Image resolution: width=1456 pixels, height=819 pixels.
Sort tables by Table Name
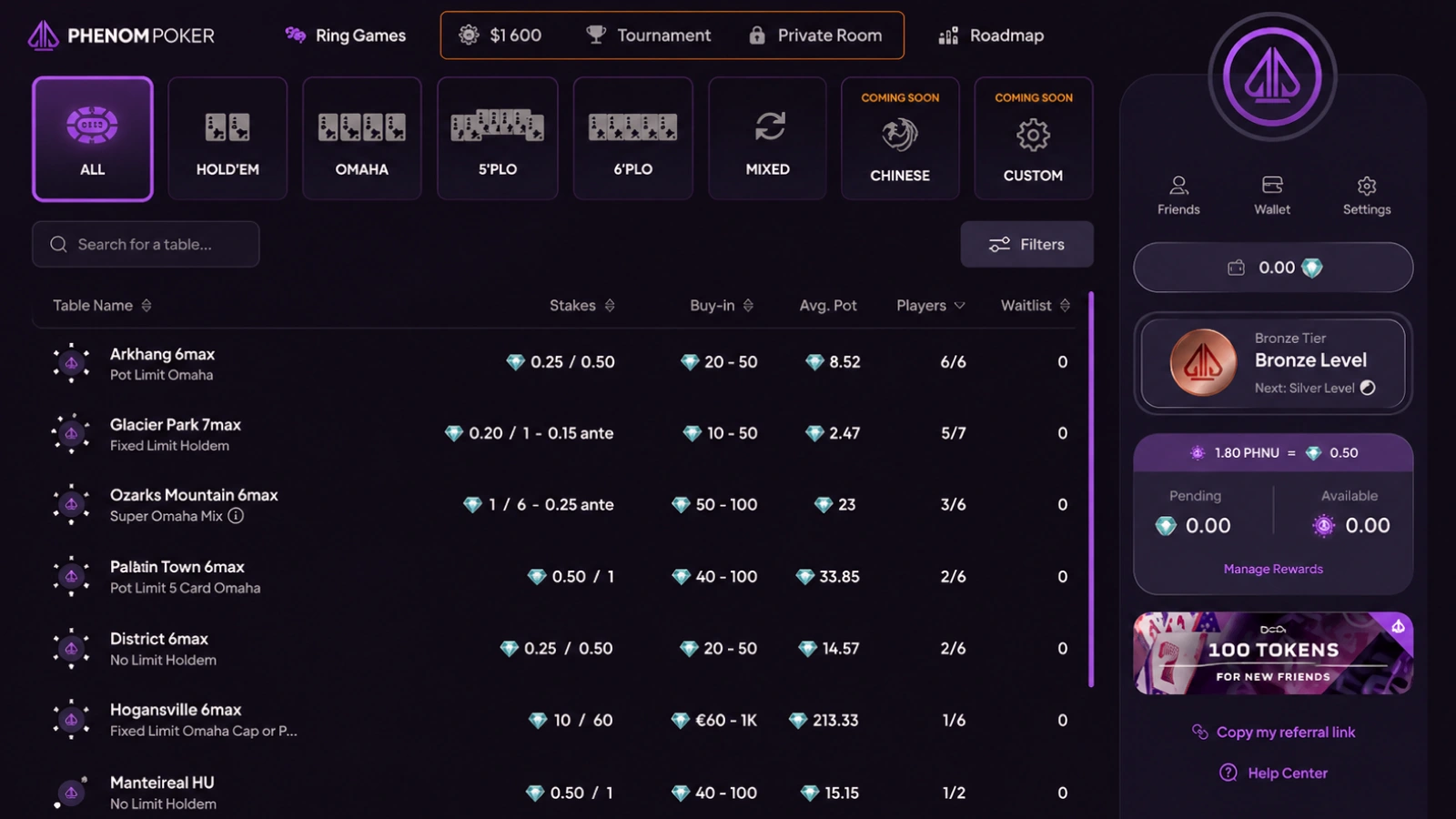[x=102, y=306]
